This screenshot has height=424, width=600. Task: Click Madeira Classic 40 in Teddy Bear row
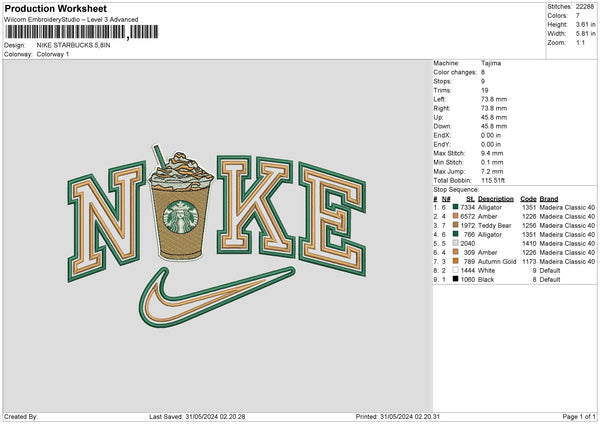[x=567, y=225]
